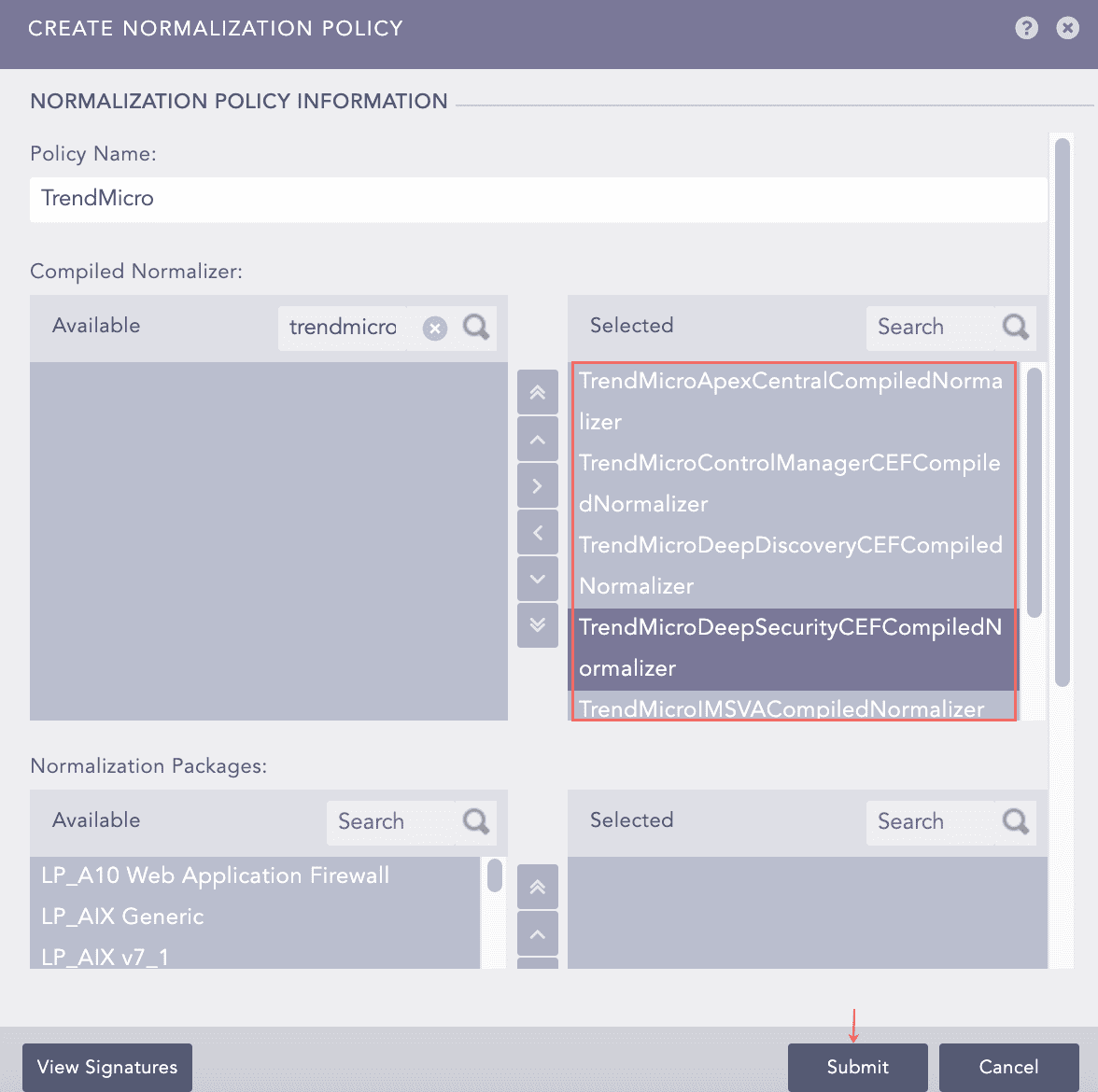
Task: Move selected normalizer down one position
Action: pyautogui.click(x=538, y=579)
